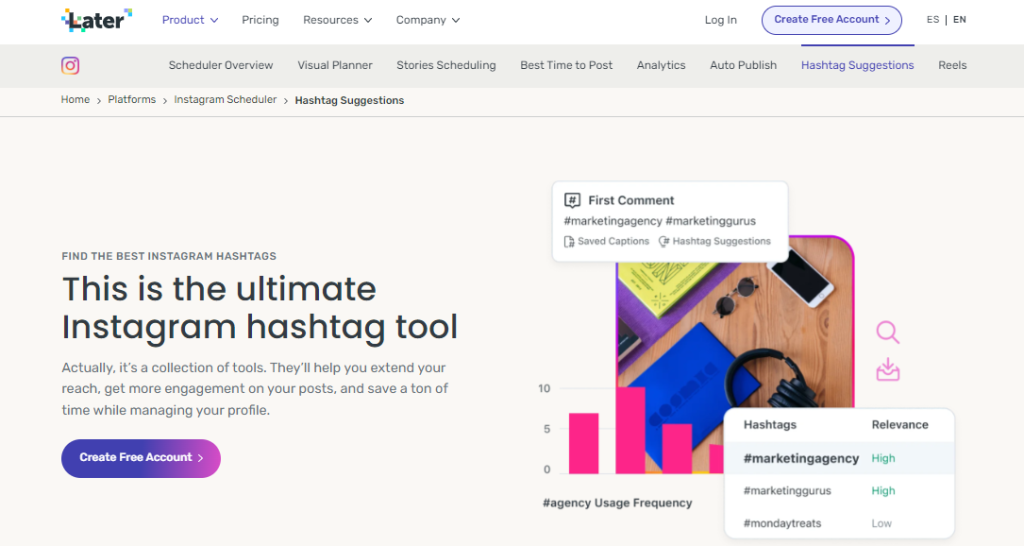
Task: Switch language to ES
Action: point(933,20)
